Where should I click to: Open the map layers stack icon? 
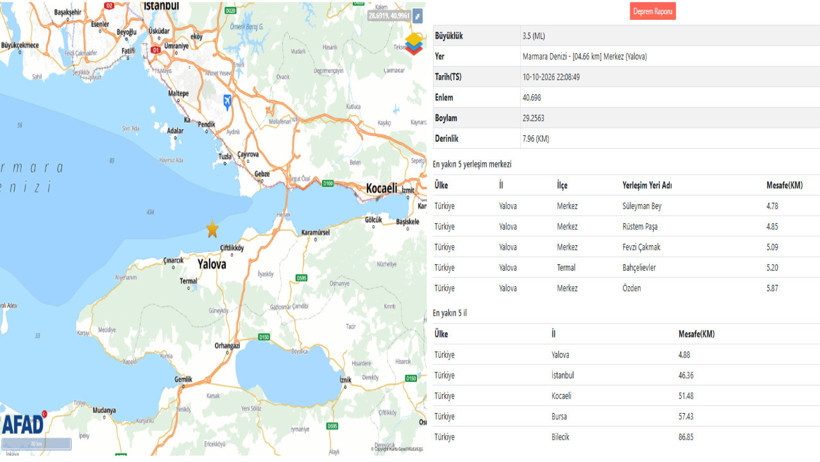(x=414, y=44)
